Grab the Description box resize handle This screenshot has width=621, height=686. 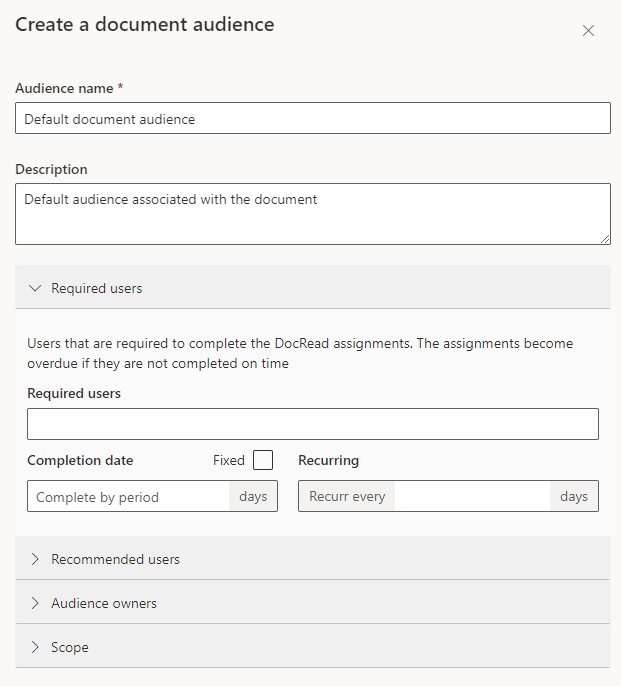[604, 239]
